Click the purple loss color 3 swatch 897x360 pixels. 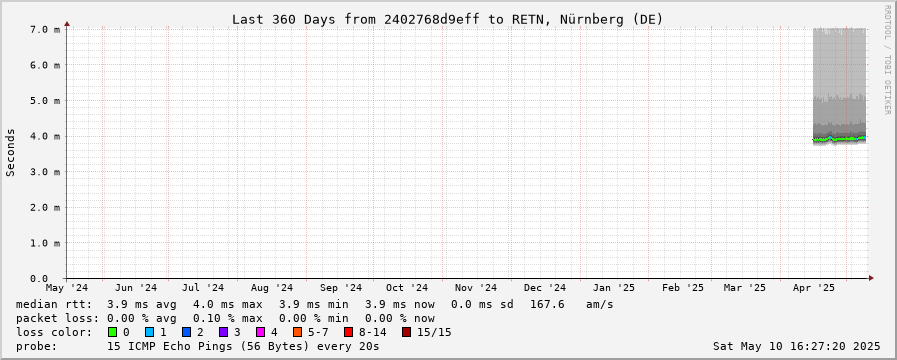[x=224, y=332]
